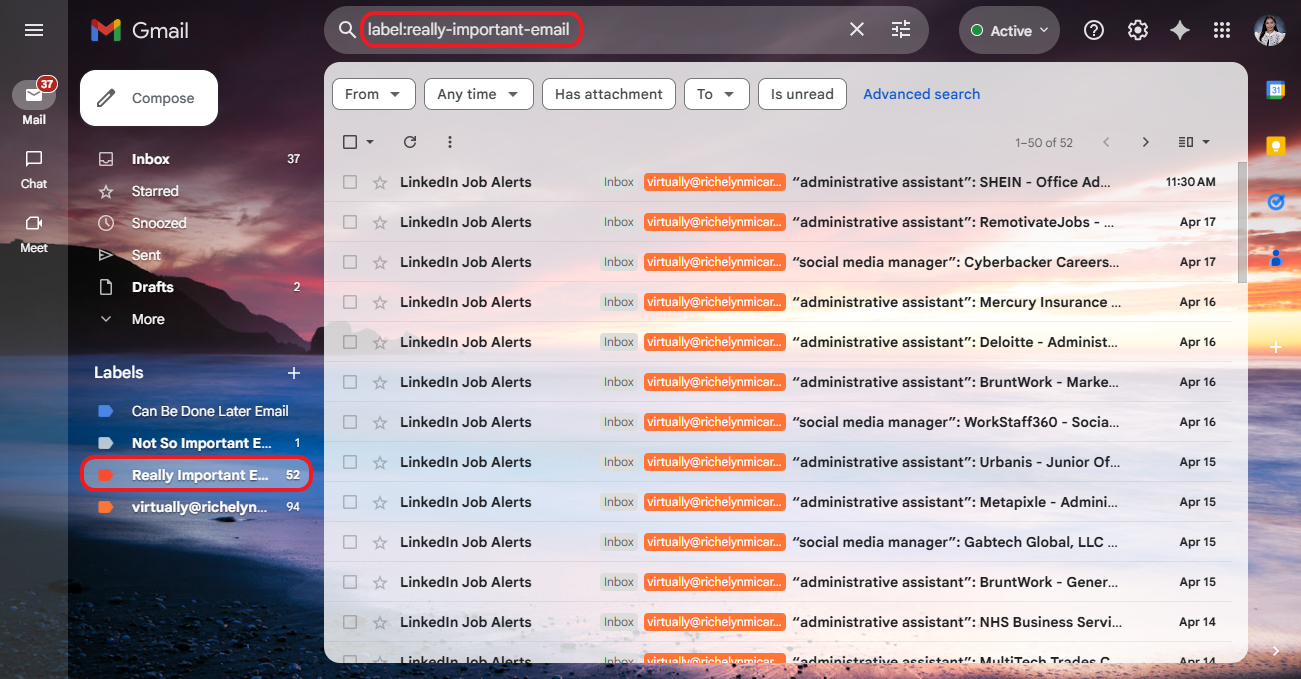
Task: Open the Google Keep side panel icon
Action: tap(1276, 146)
